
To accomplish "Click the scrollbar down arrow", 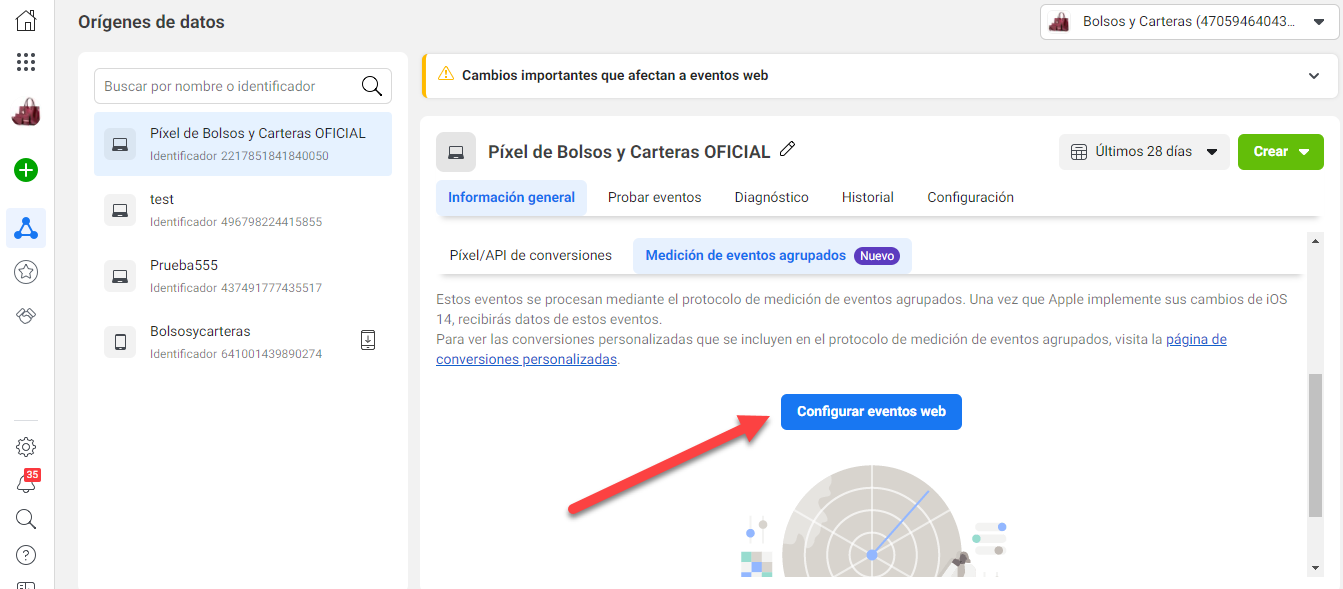I will 1315,568.
